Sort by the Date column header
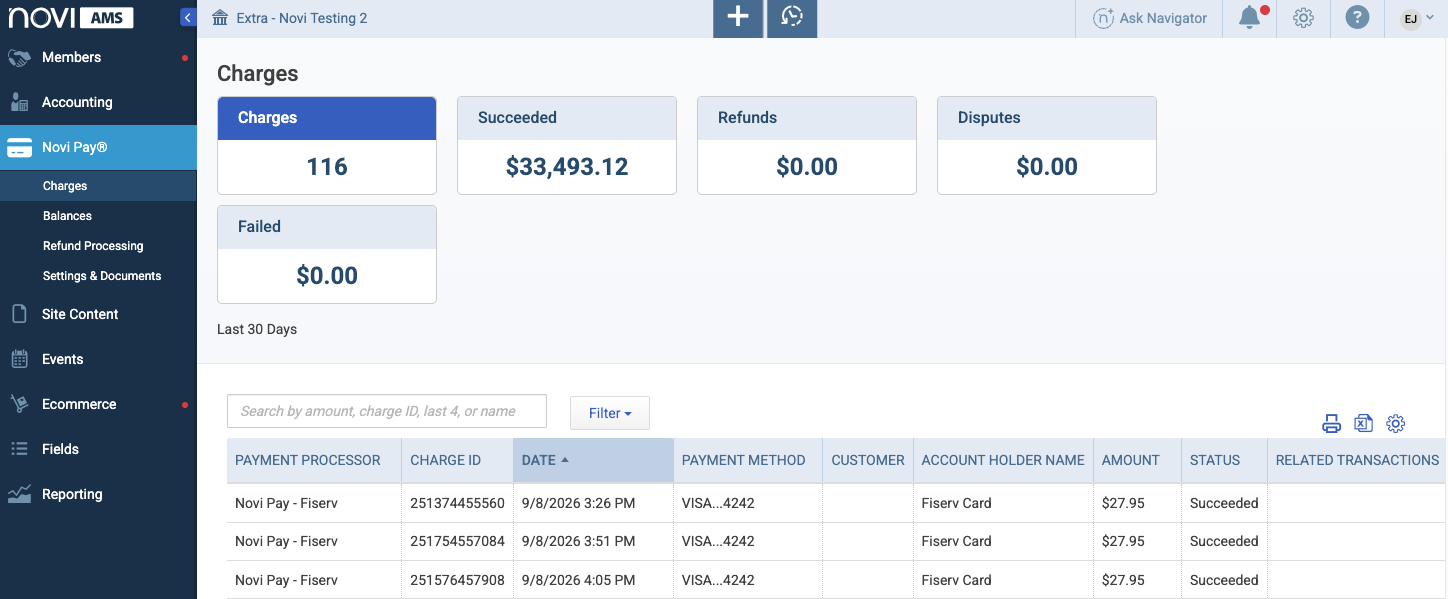 [x=593, y=460]
